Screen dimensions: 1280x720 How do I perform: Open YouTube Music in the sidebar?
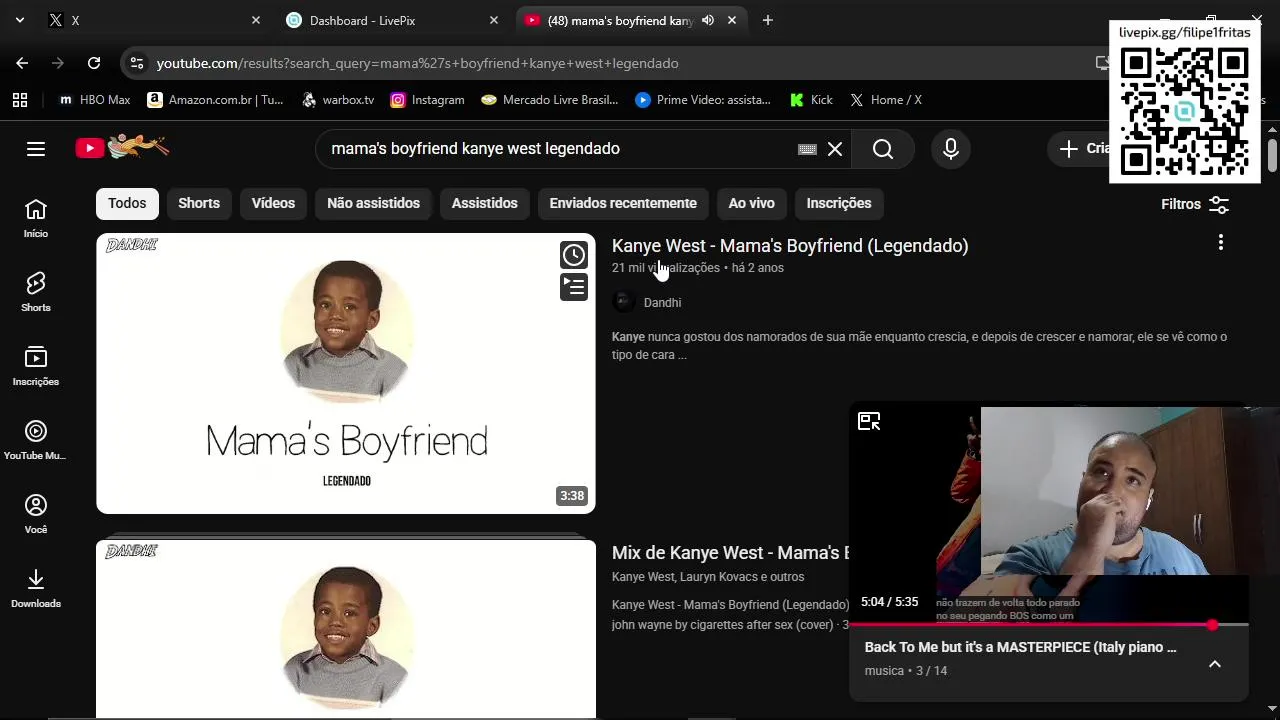(x=36, y=440)
